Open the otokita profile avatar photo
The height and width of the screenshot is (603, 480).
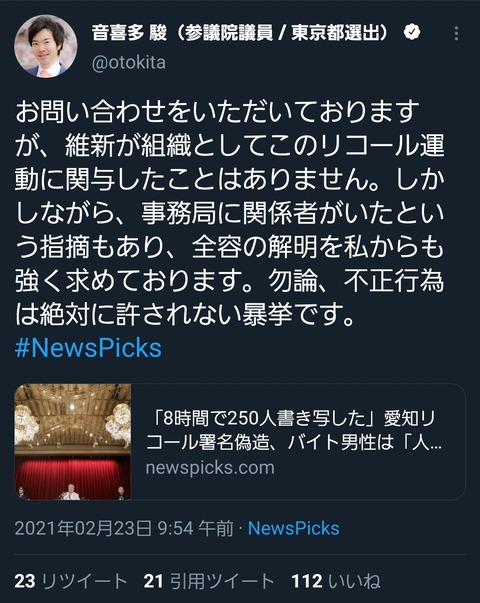46,46
